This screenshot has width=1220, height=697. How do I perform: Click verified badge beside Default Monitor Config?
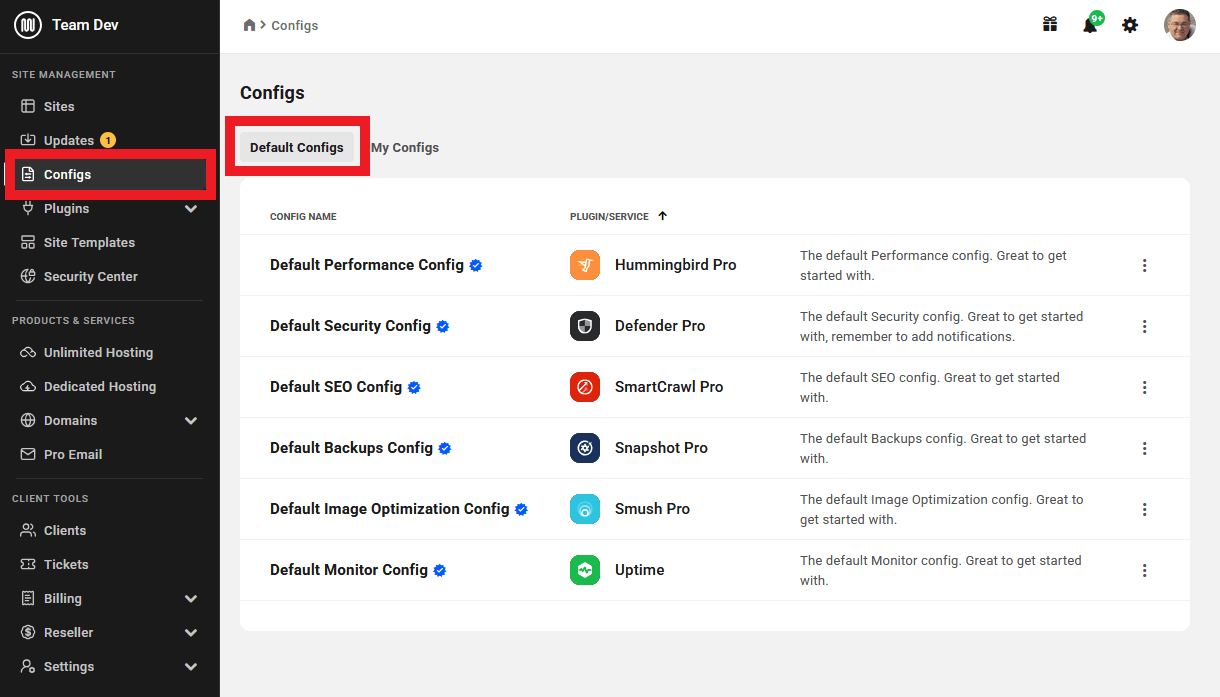(440, 571)
